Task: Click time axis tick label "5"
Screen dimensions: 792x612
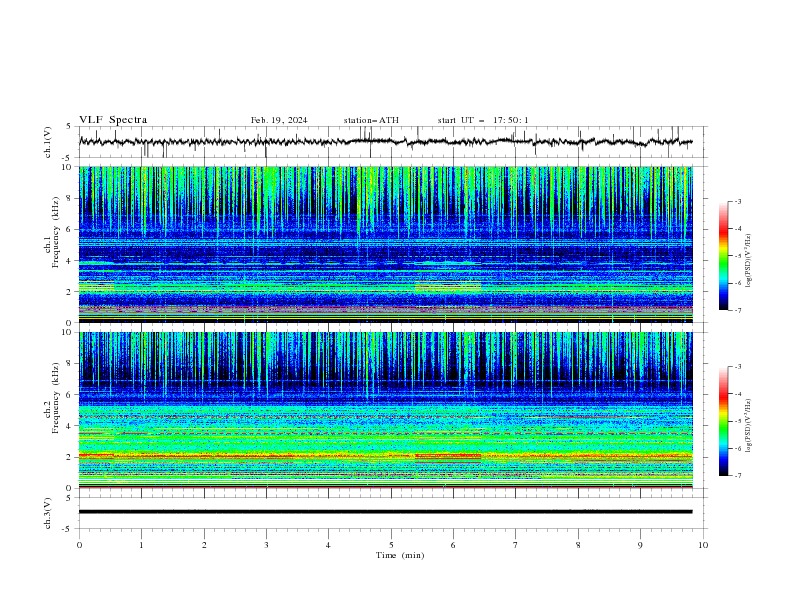Action: [391, 545]
